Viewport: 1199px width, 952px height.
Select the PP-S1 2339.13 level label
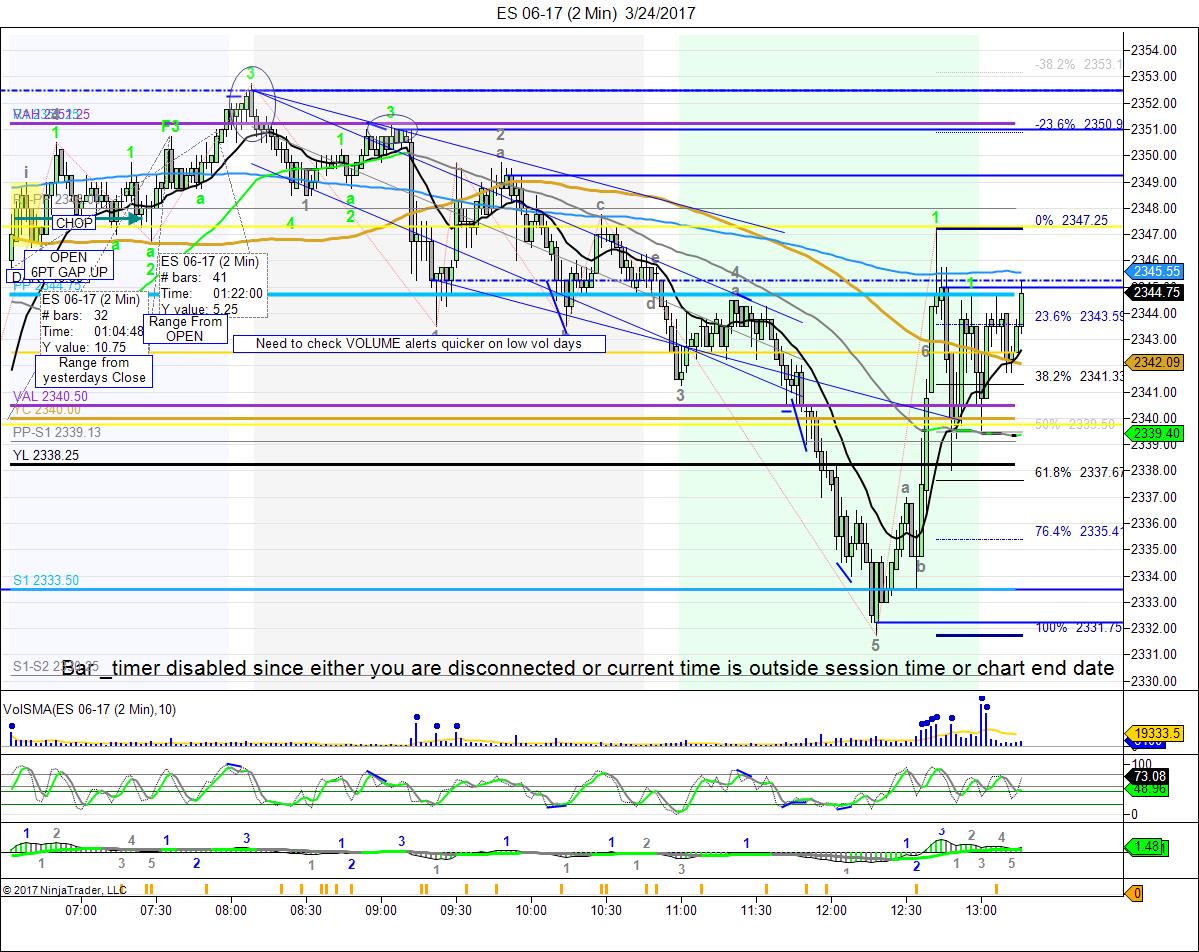click(x=57, y=432)
